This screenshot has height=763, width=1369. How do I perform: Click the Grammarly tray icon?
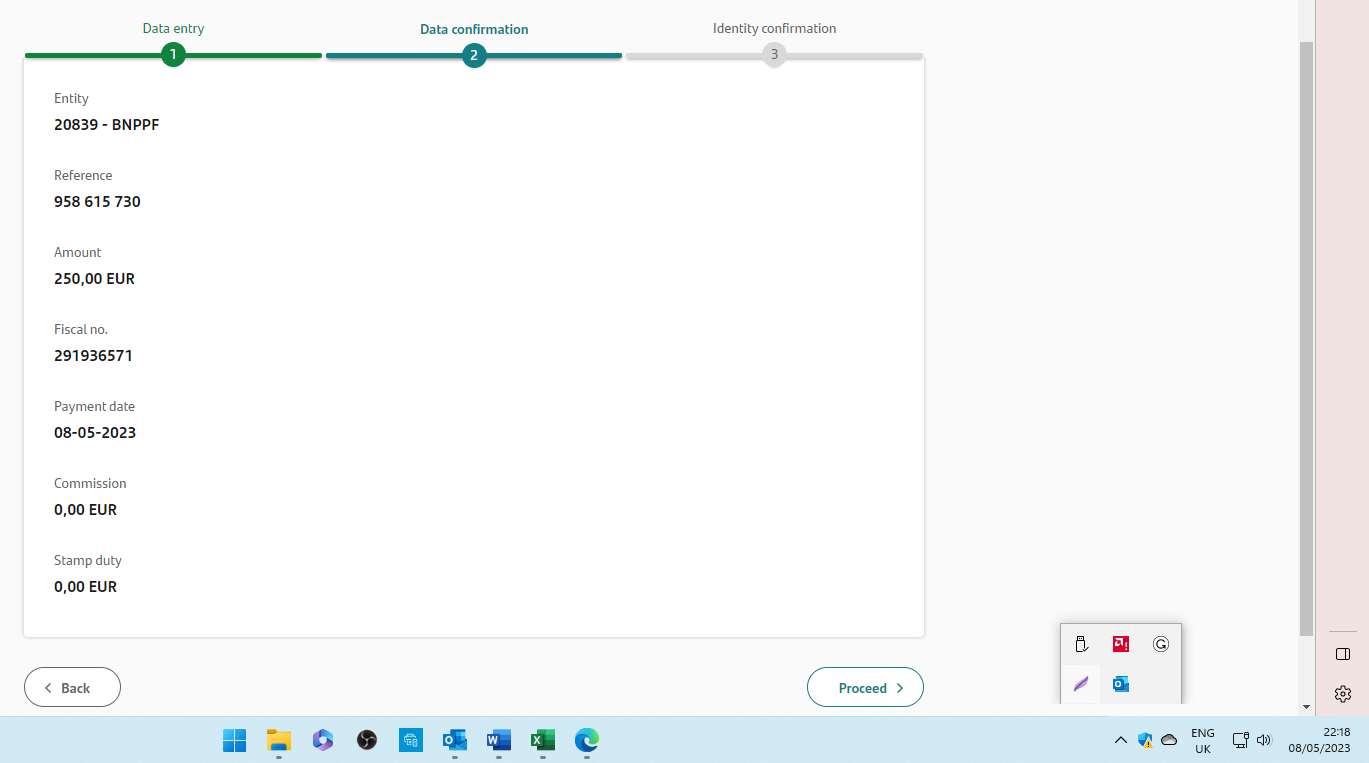point(1160,643)
